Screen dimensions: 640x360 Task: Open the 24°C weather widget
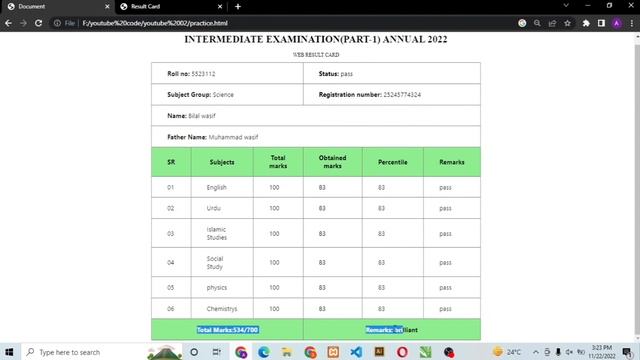coord(507,352)
